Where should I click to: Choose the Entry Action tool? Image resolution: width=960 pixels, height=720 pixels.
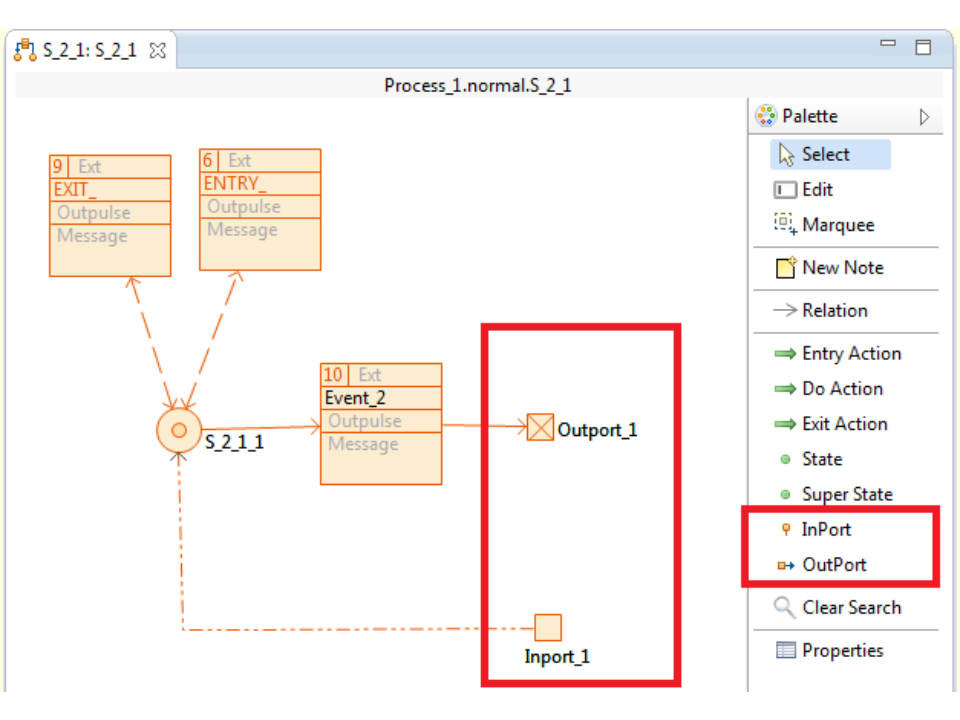(850, 354)
